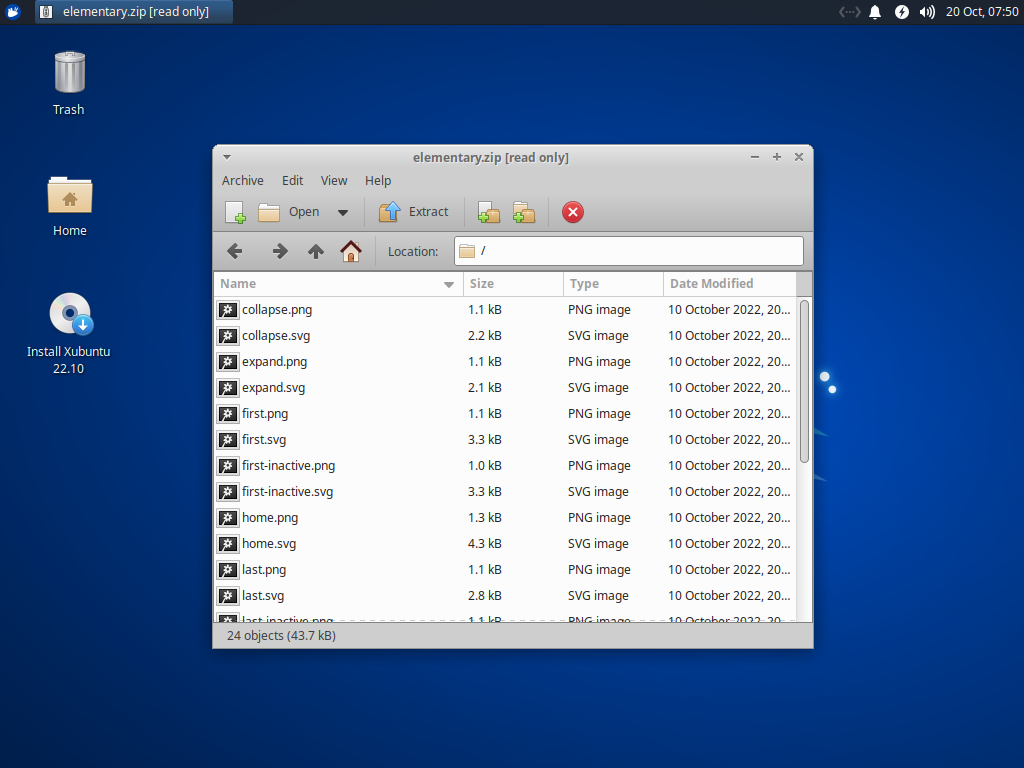This screenshot has height=768, width=1024.
Task: Open the View menu
Action: (334, 180)
